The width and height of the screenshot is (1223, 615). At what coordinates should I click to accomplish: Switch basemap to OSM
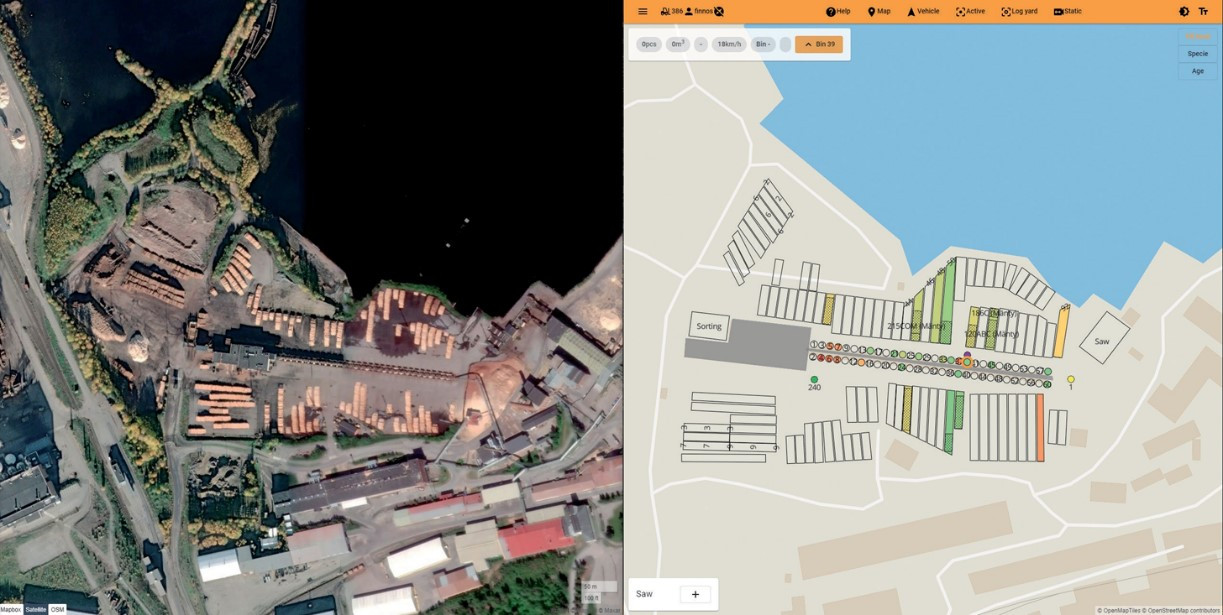[57, 609]
